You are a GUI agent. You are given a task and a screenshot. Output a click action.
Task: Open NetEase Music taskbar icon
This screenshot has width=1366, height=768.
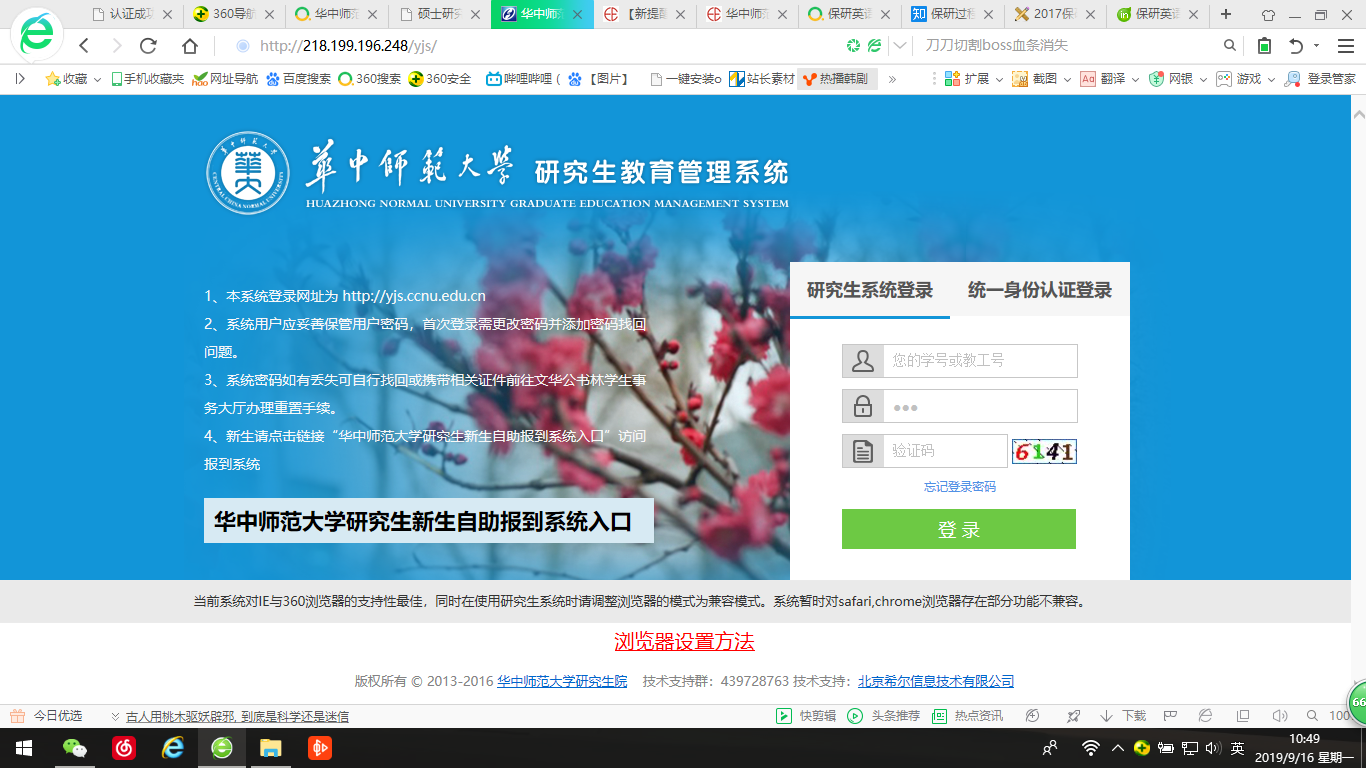[124, 747]
